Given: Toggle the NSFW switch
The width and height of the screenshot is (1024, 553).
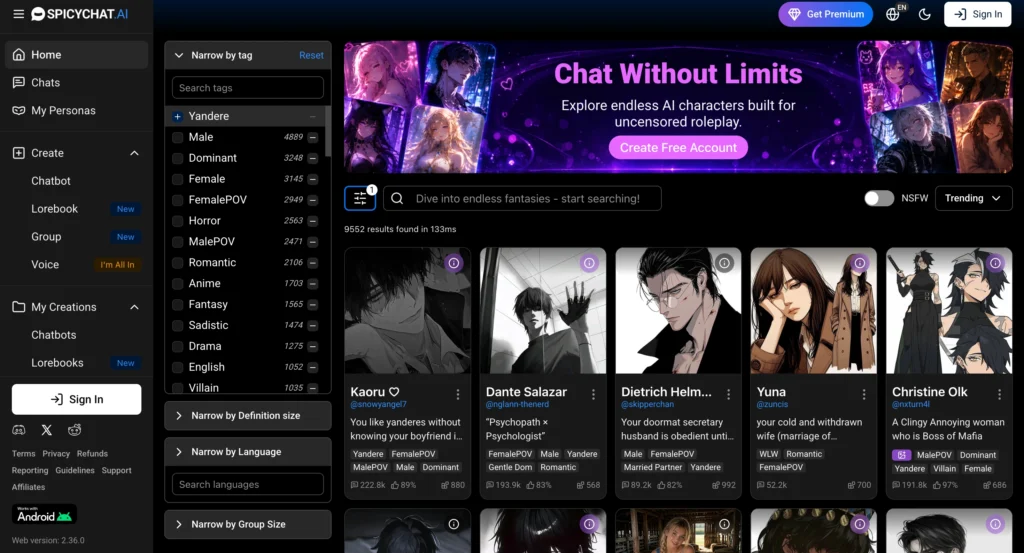Looking at the screenshot, I should [x=879, y=198].
